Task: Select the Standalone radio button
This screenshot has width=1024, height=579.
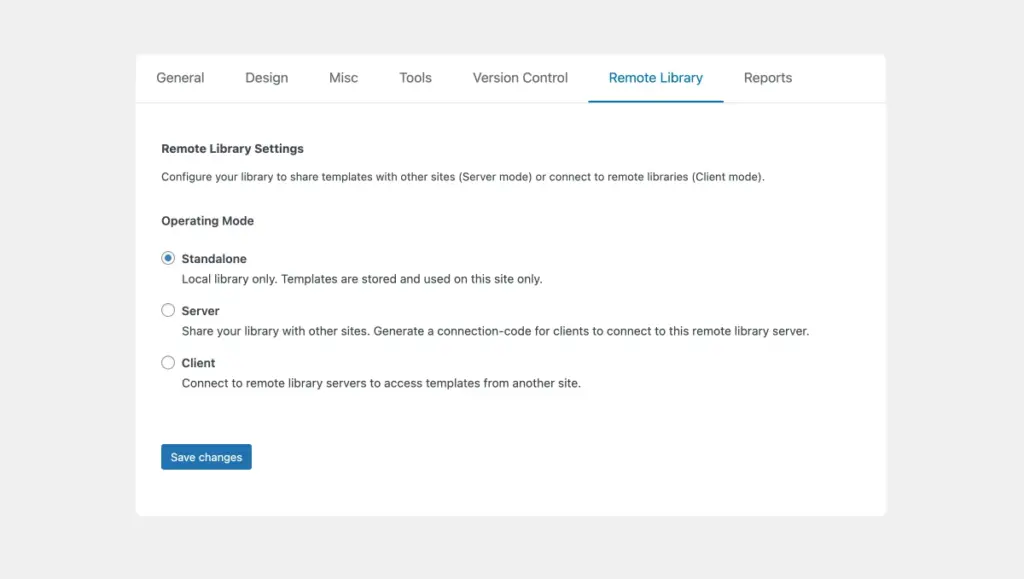Action: click(168, 258)
